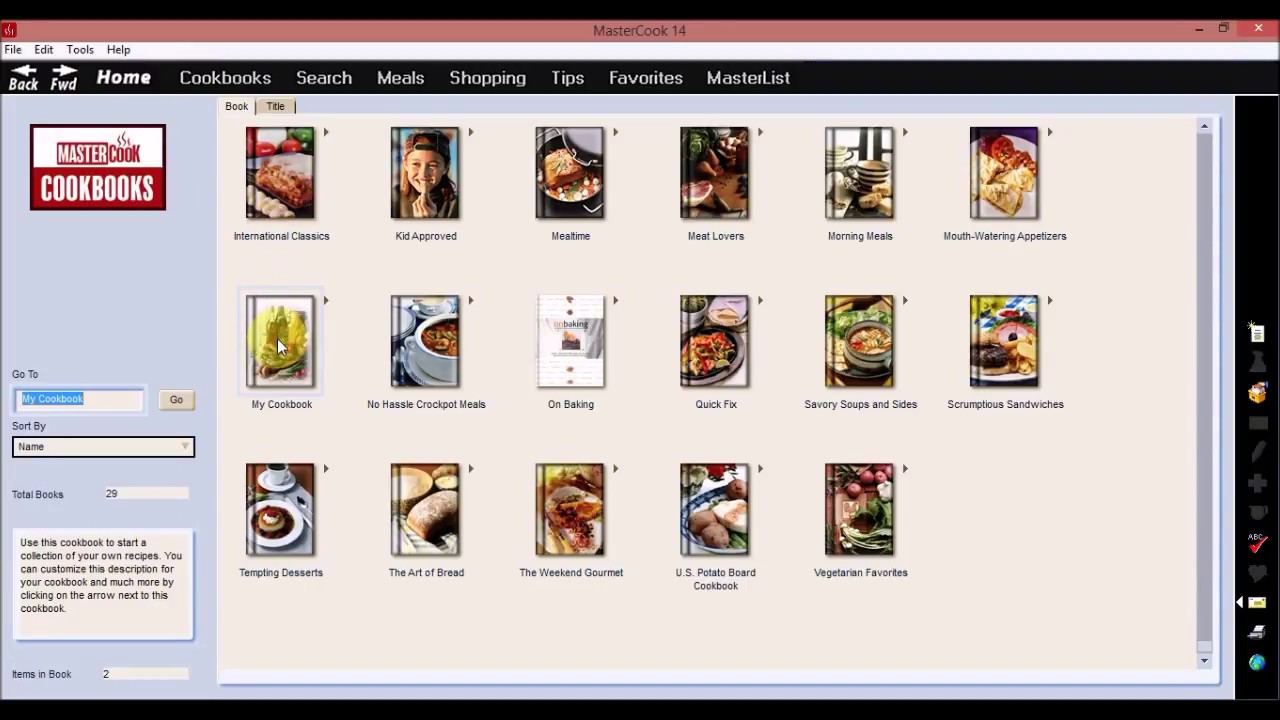Click the globe web icon in right toolbar

[1257, 662]
